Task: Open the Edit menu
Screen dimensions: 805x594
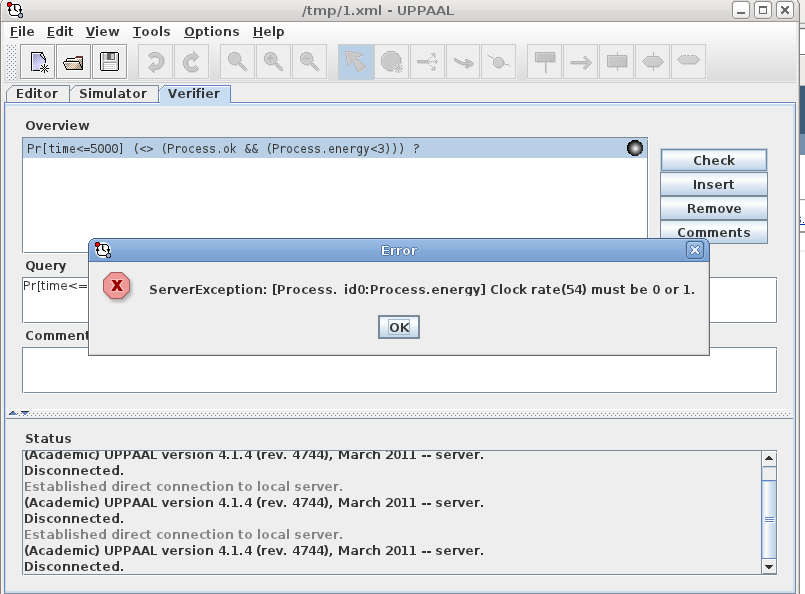Action: [x=60, y=32]
